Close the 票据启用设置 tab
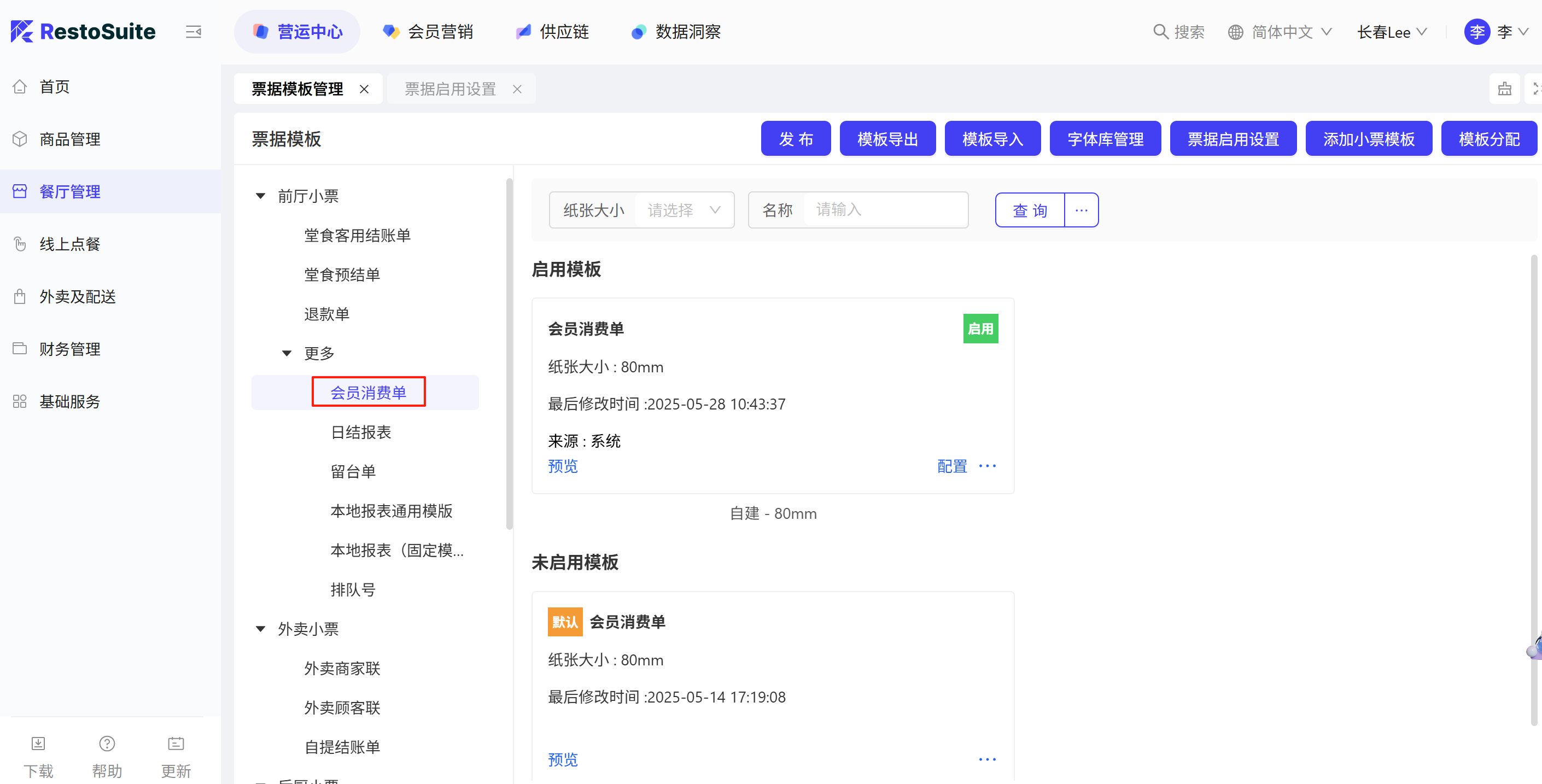 [x=517, y=89]
